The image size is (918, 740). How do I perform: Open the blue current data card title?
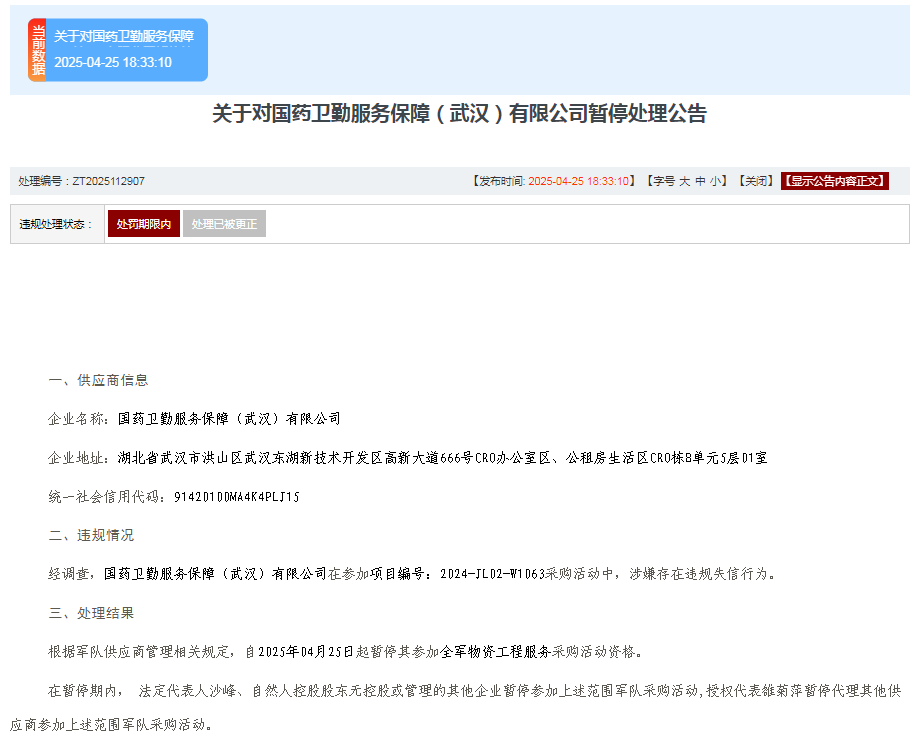coord(124,36)
